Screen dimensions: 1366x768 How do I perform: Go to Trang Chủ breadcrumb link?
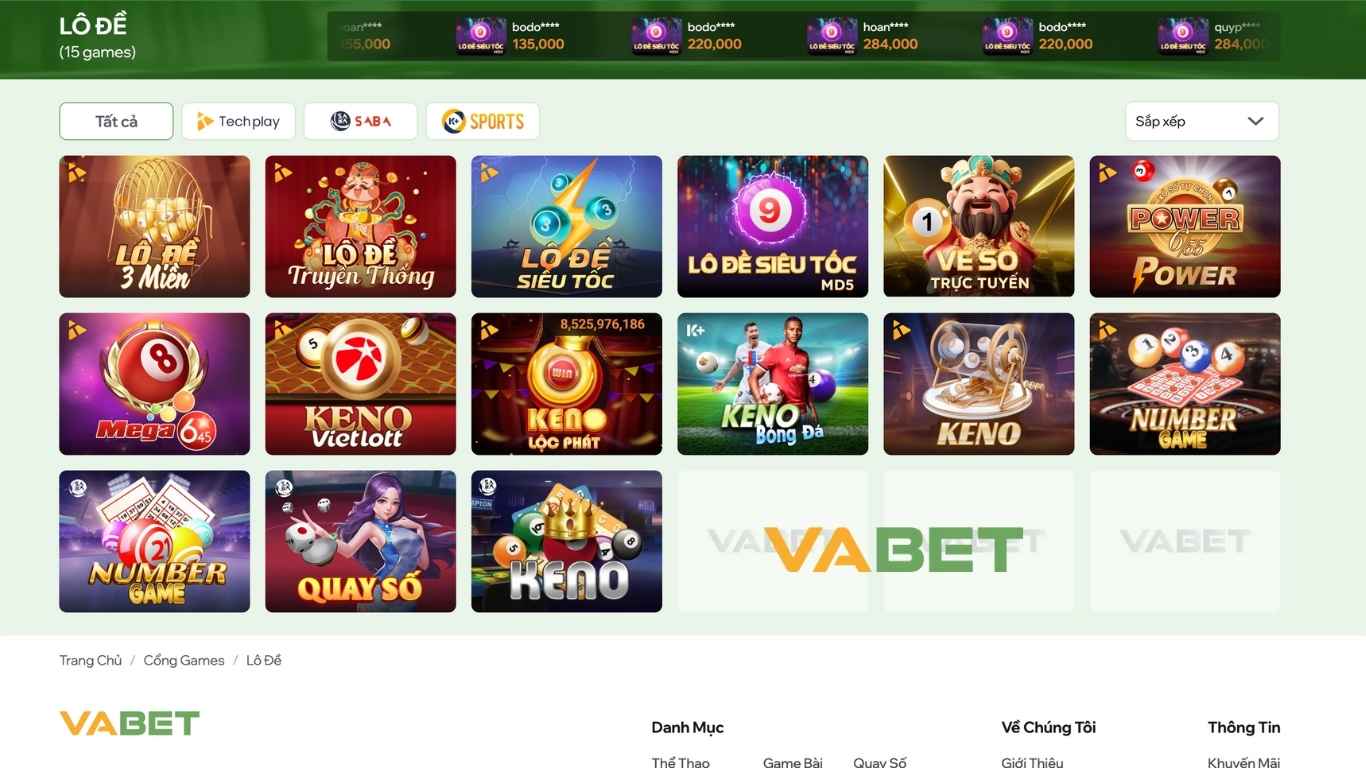[90, 660]
